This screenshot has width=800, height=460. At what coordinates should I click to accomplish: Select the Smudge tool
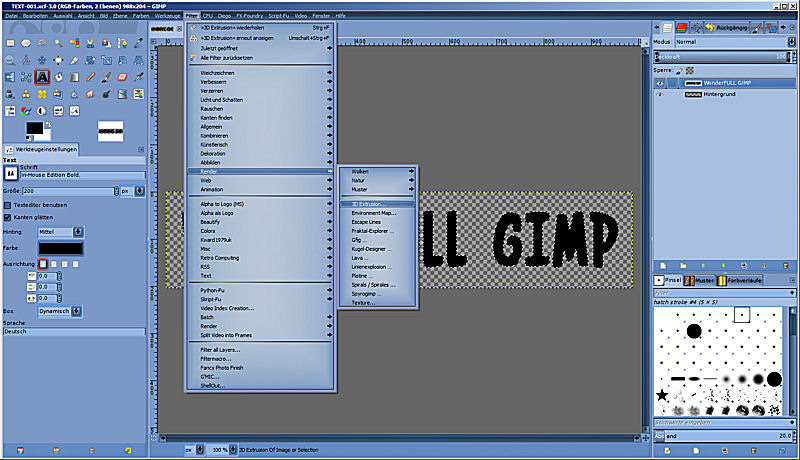click(x=90, y=94)
